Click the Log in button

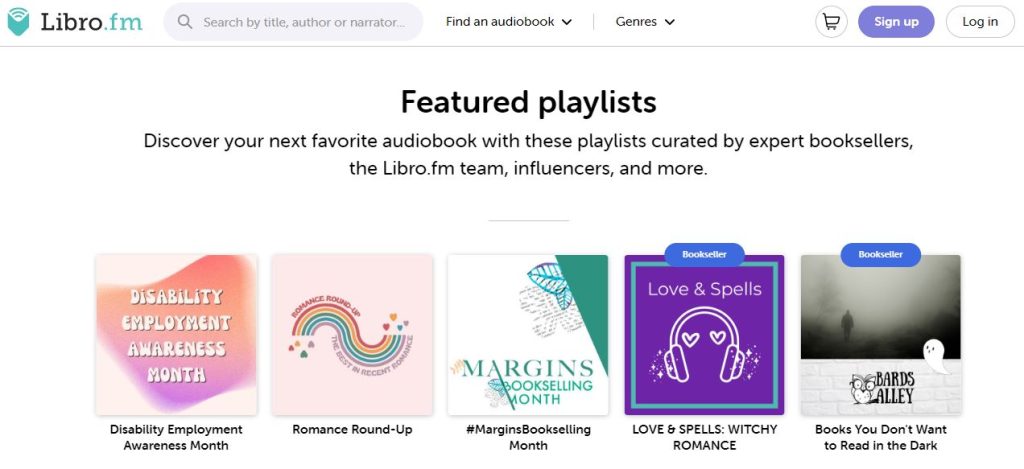980,22
